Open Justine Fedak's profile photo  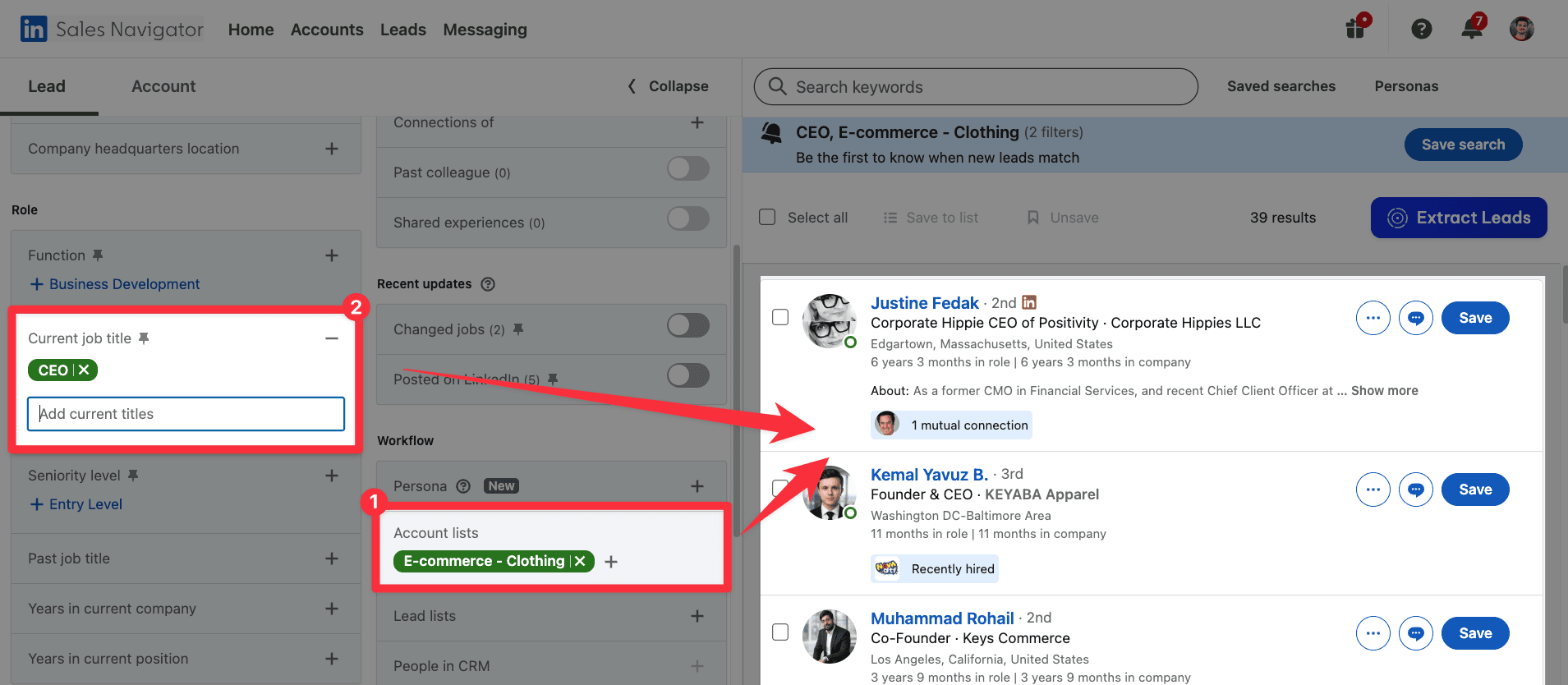click(x=830, y=321)
